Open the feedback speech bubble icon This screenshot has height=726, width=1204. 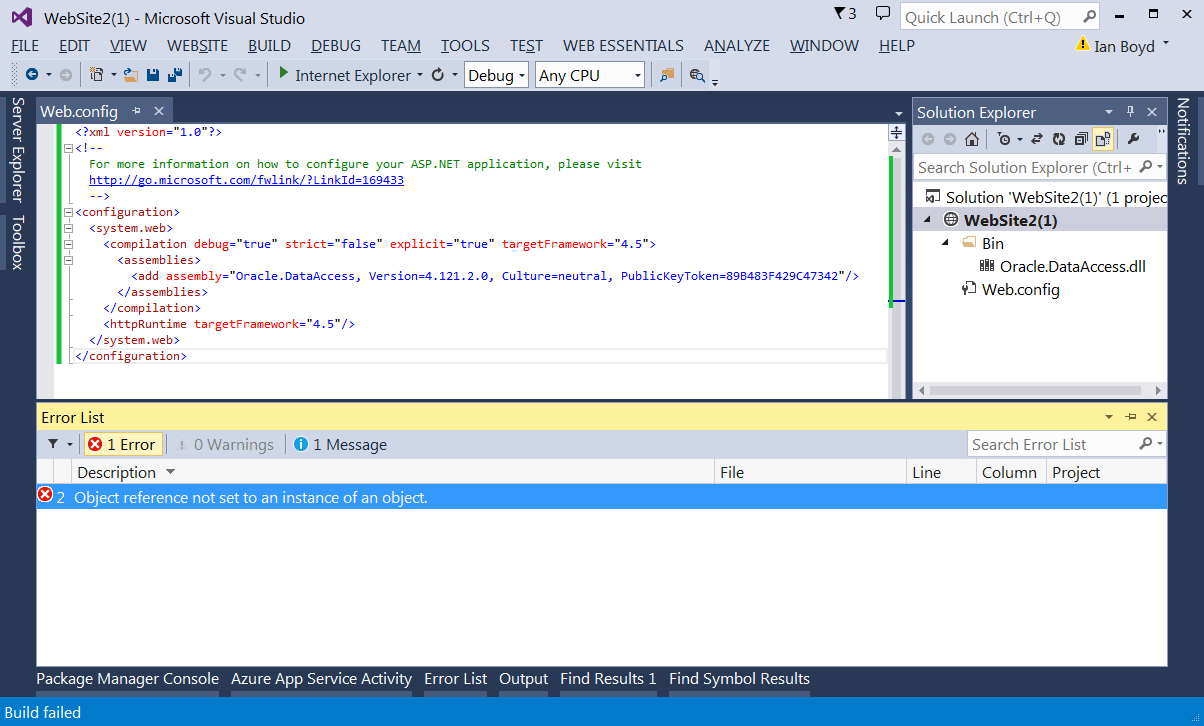(x=882, y=14)
